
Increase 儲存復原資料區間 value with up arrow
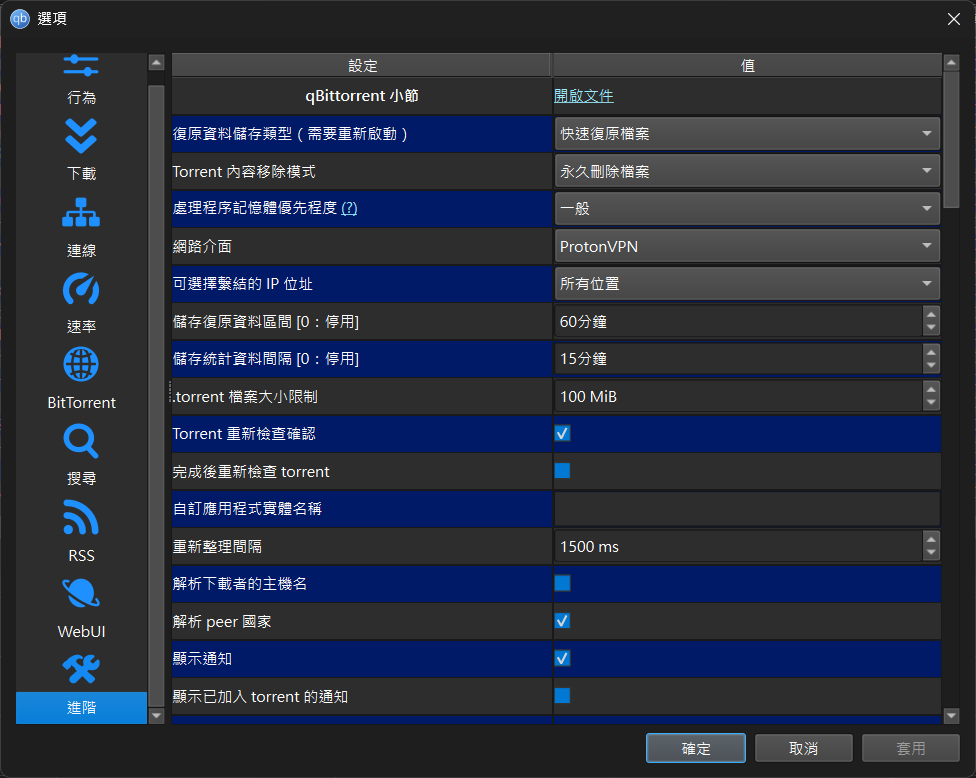tap(931, 314)
